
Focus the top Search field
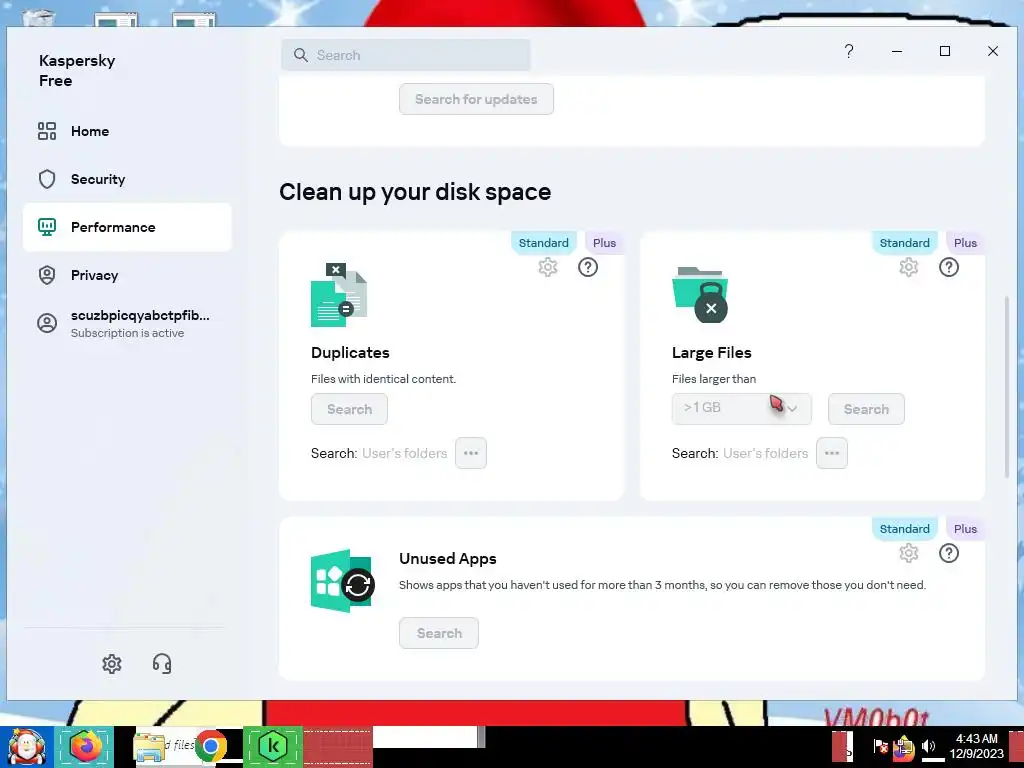(x=406, y=56)
